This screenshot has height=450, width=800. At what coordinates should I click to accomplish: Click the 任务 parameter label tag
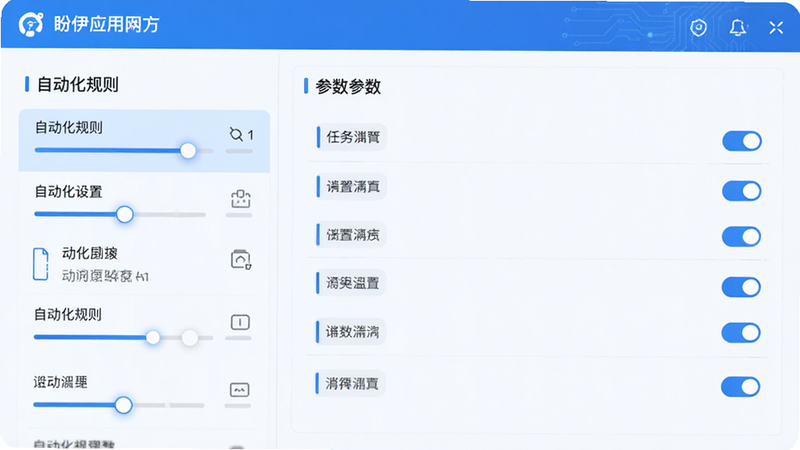[x=352, y=137]
